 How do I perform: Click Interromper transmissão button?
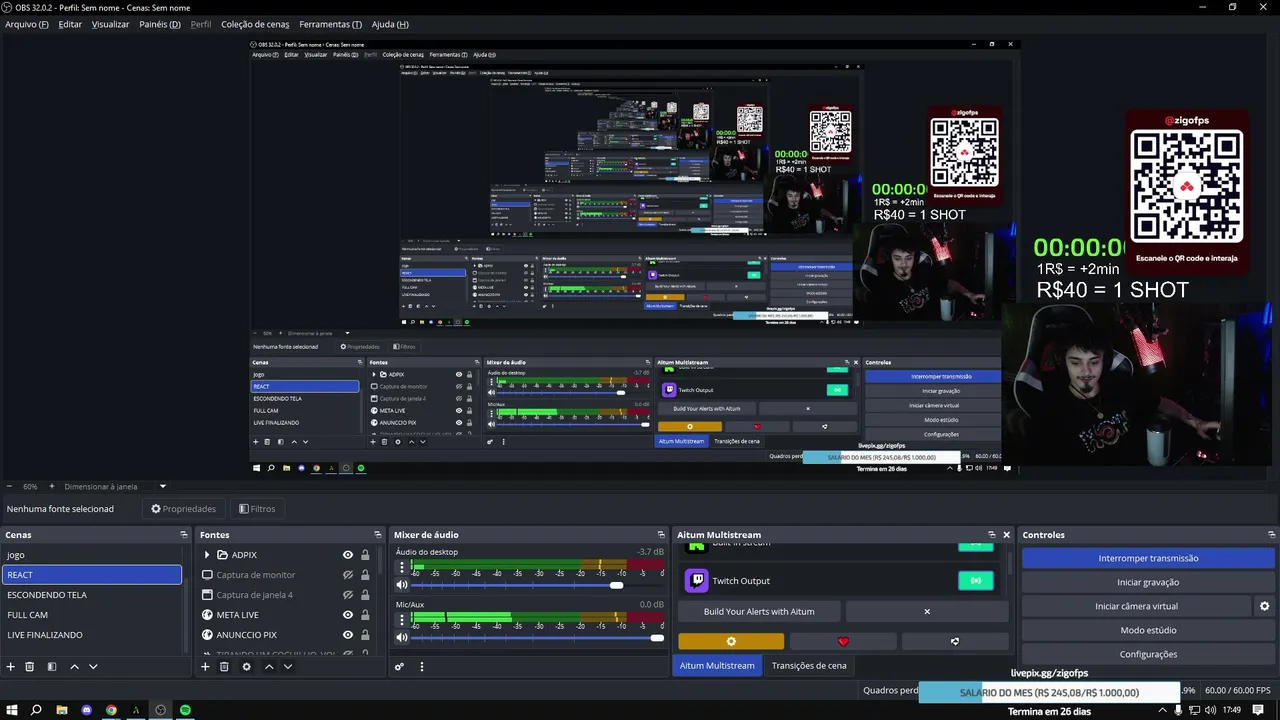[x=1148, y=558]
